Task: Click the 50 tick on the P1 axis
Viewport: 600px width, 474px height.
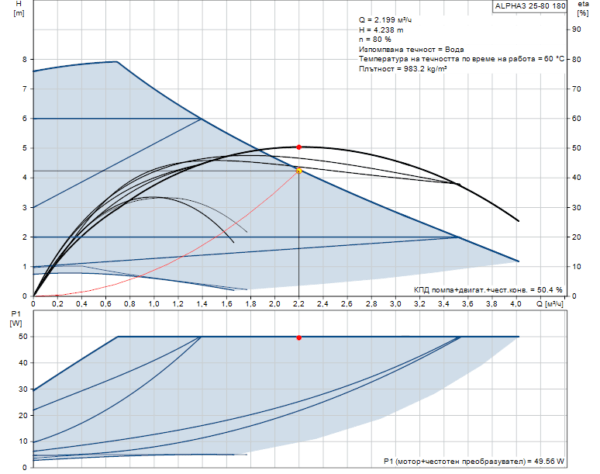Action: 20,337
